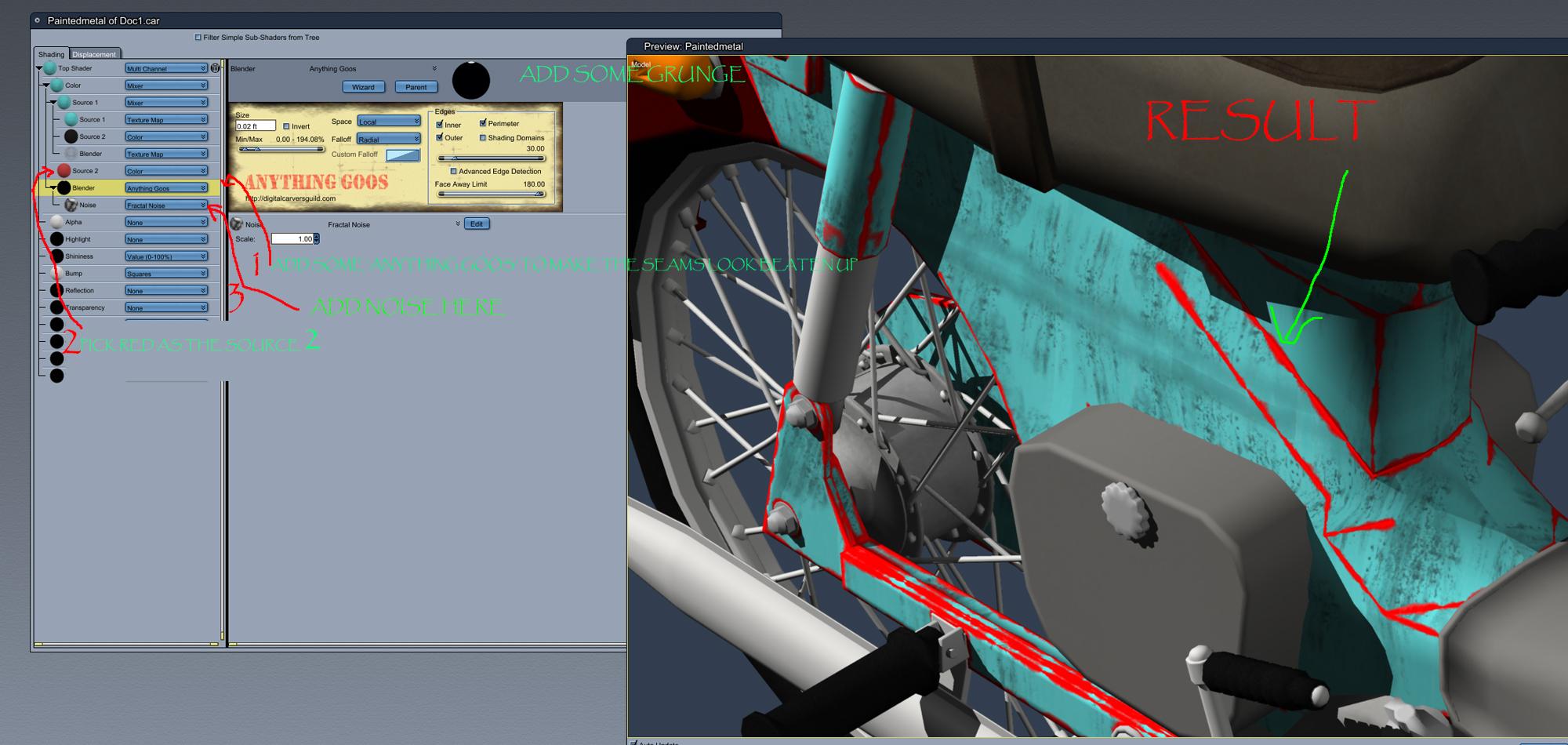Screen dimensions: 1568x745
Task: Open the Shininess Value (0-100%) dropdown
Action: (x=166, y=256)
